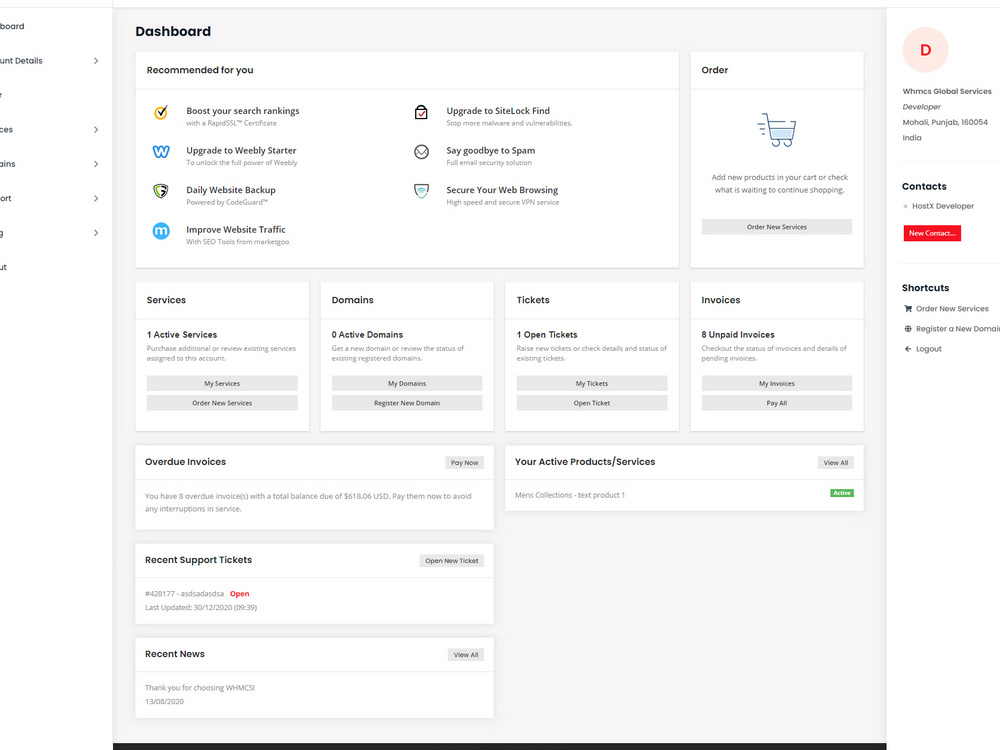1000x750 pixels.
Task: Click cart icon beside Order New Services shortcut
Action: point(908,309)
